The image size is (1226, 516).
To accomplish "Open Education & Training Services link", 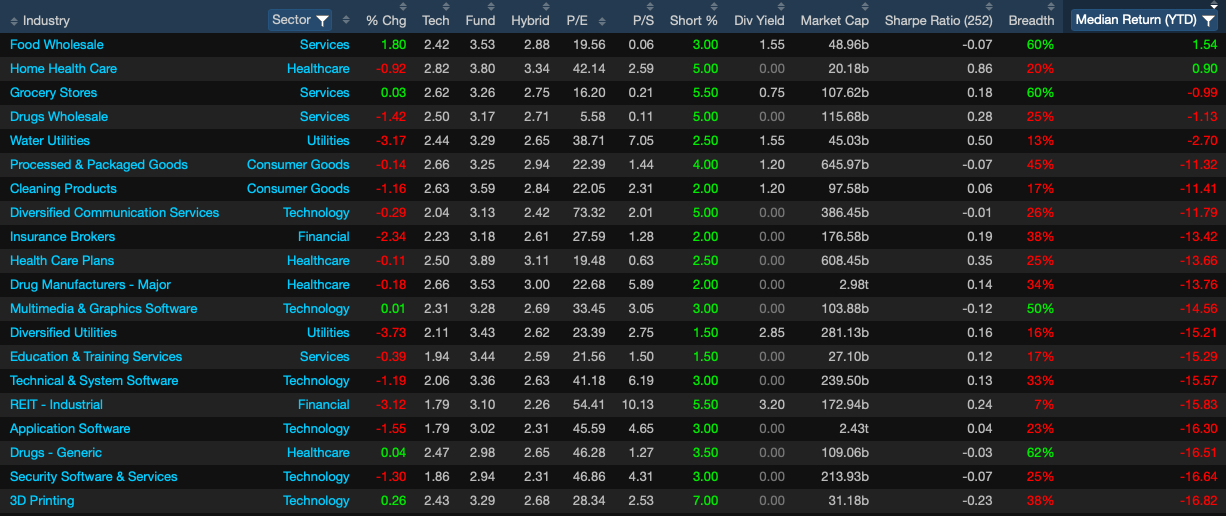I will (96, 357).
